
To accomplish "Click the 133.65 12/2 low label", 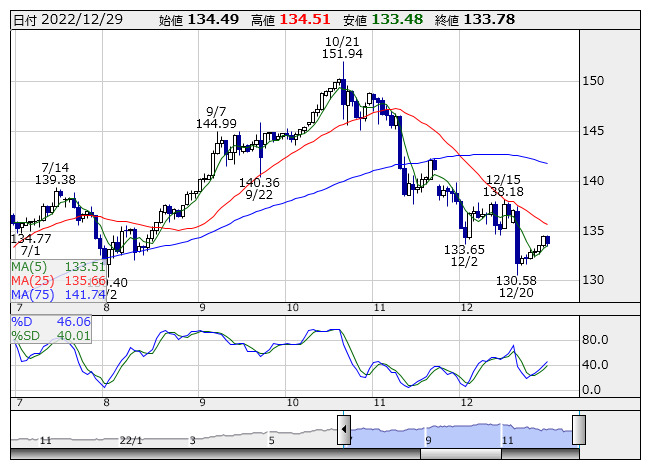I will coord(464,256).
